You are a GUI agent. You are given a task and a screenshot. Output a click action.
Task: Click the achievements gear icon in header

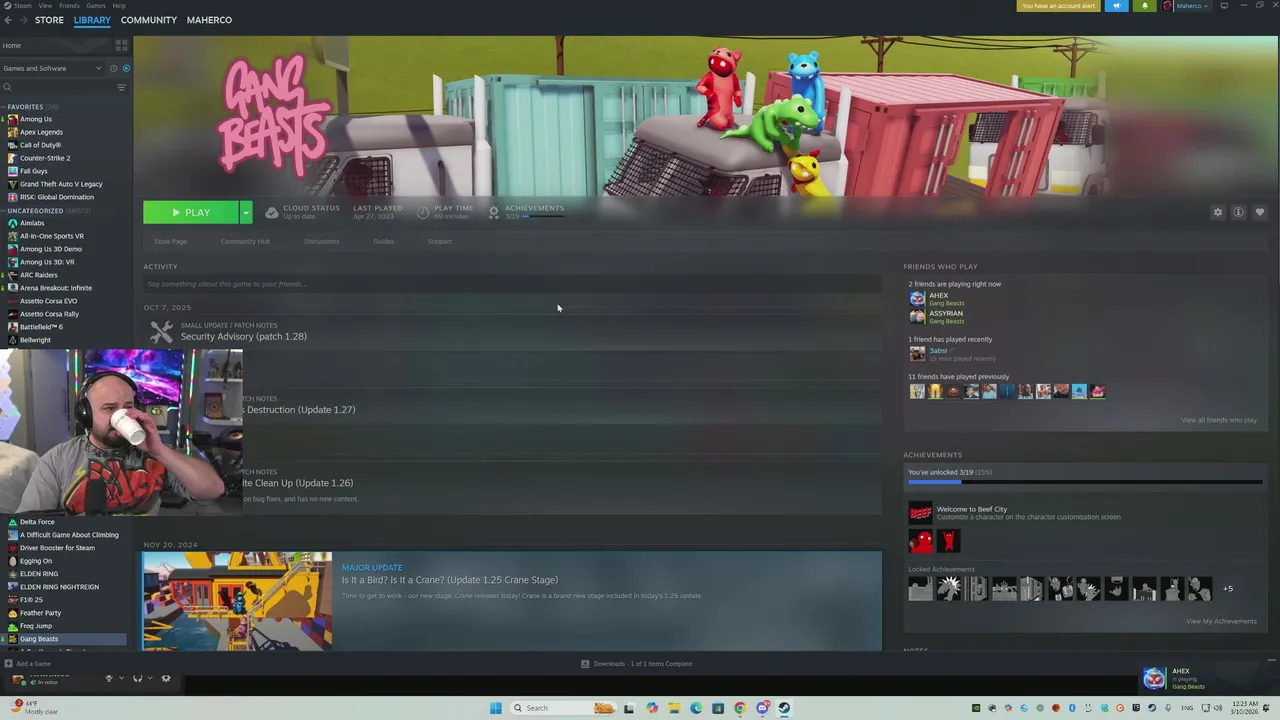[x=493, y=212]
